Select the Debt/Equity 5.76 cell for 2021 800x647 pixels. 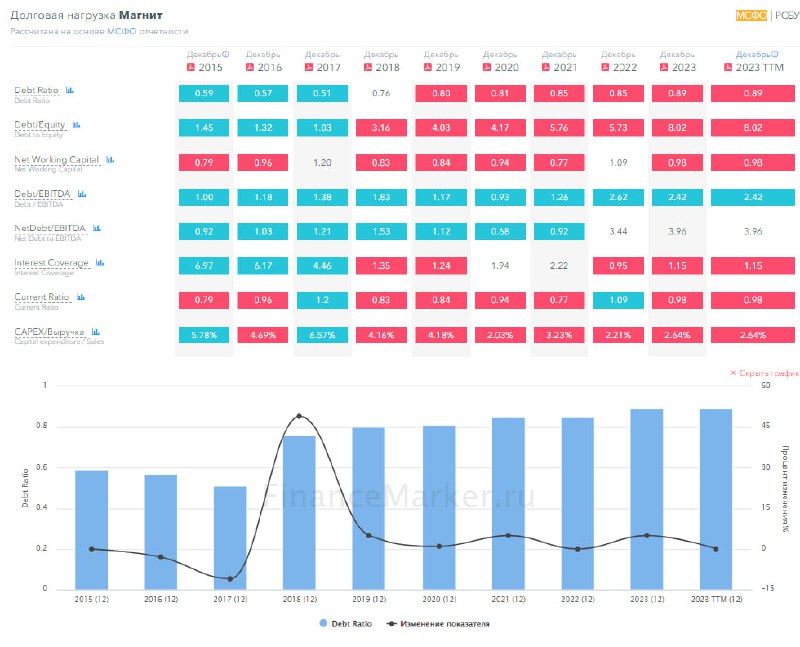click(559, 128)
